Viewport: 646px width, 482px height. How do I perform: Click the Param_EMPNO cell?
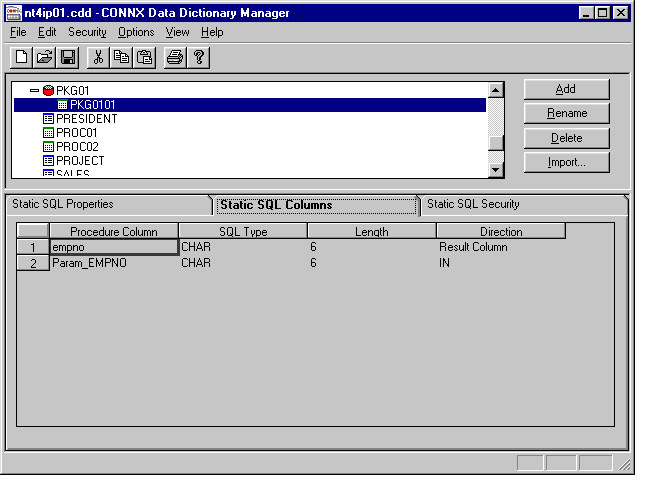114,263
